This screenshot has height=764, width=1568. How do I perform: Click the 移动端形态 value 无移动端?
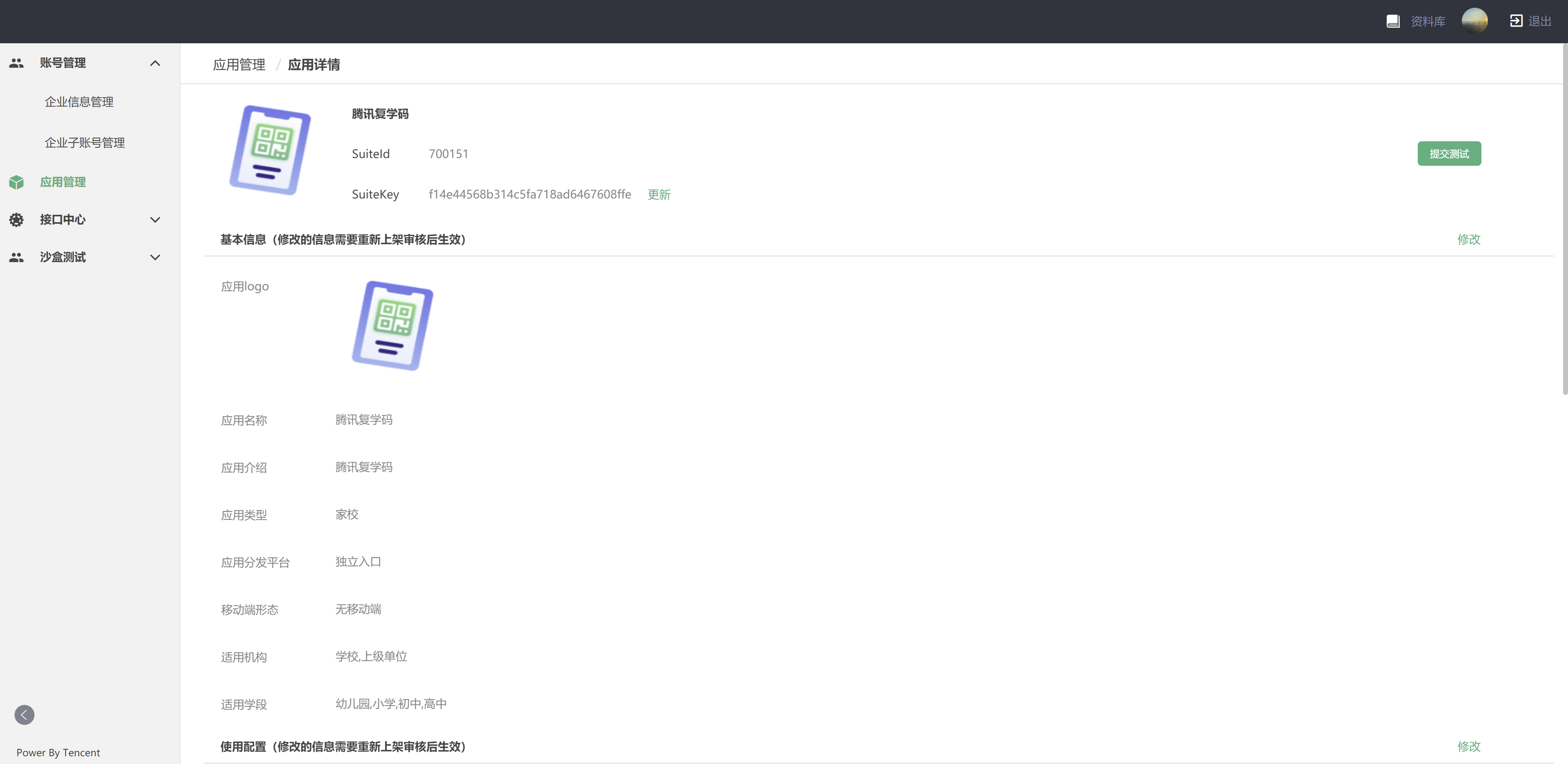tap(359, 609)
